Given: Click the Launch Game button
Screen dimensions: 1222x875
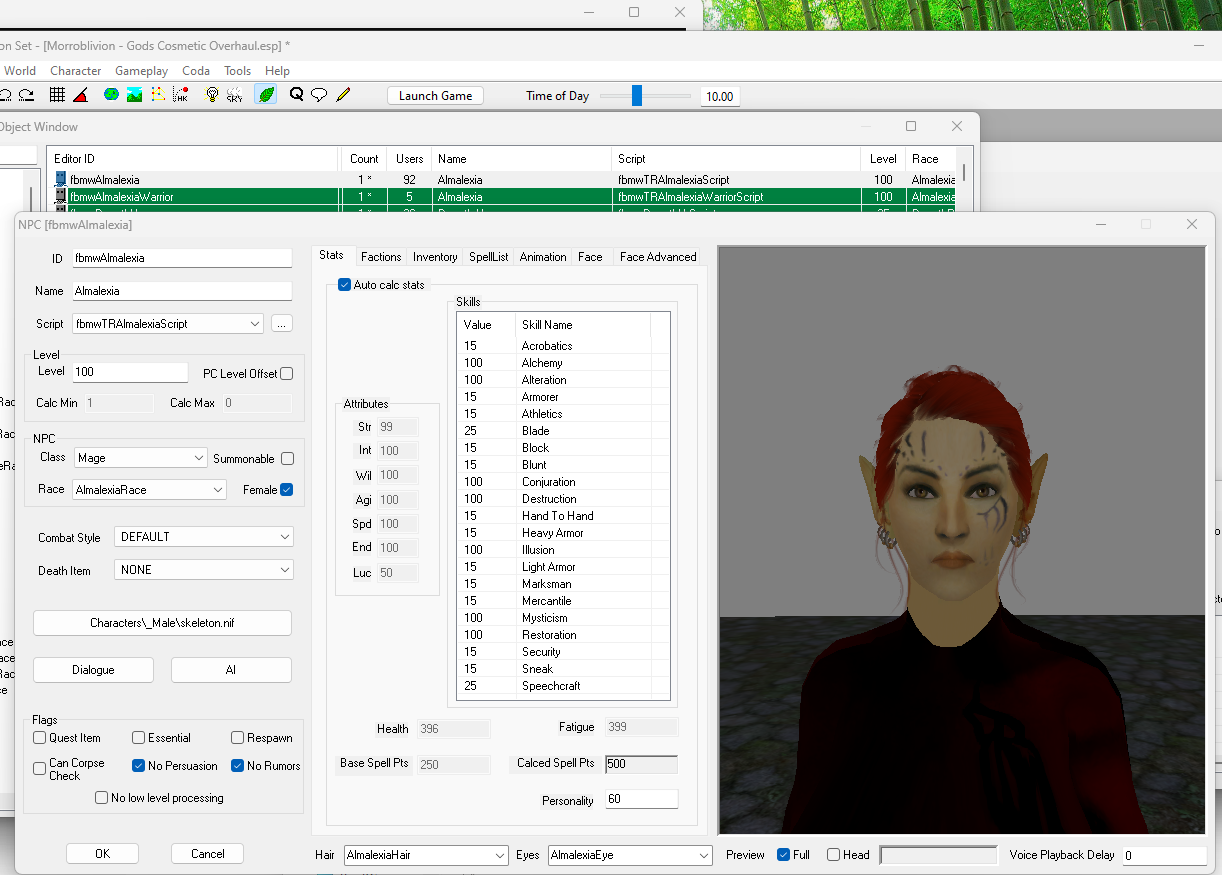Looking at the screenshot, I should tap(435, 96).
